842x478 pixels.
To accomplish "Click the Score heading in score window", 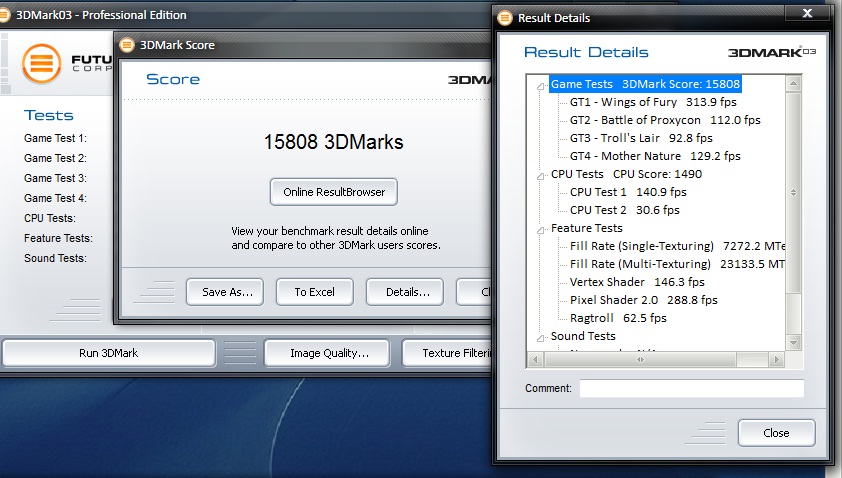I will click(x=173, y=79).
